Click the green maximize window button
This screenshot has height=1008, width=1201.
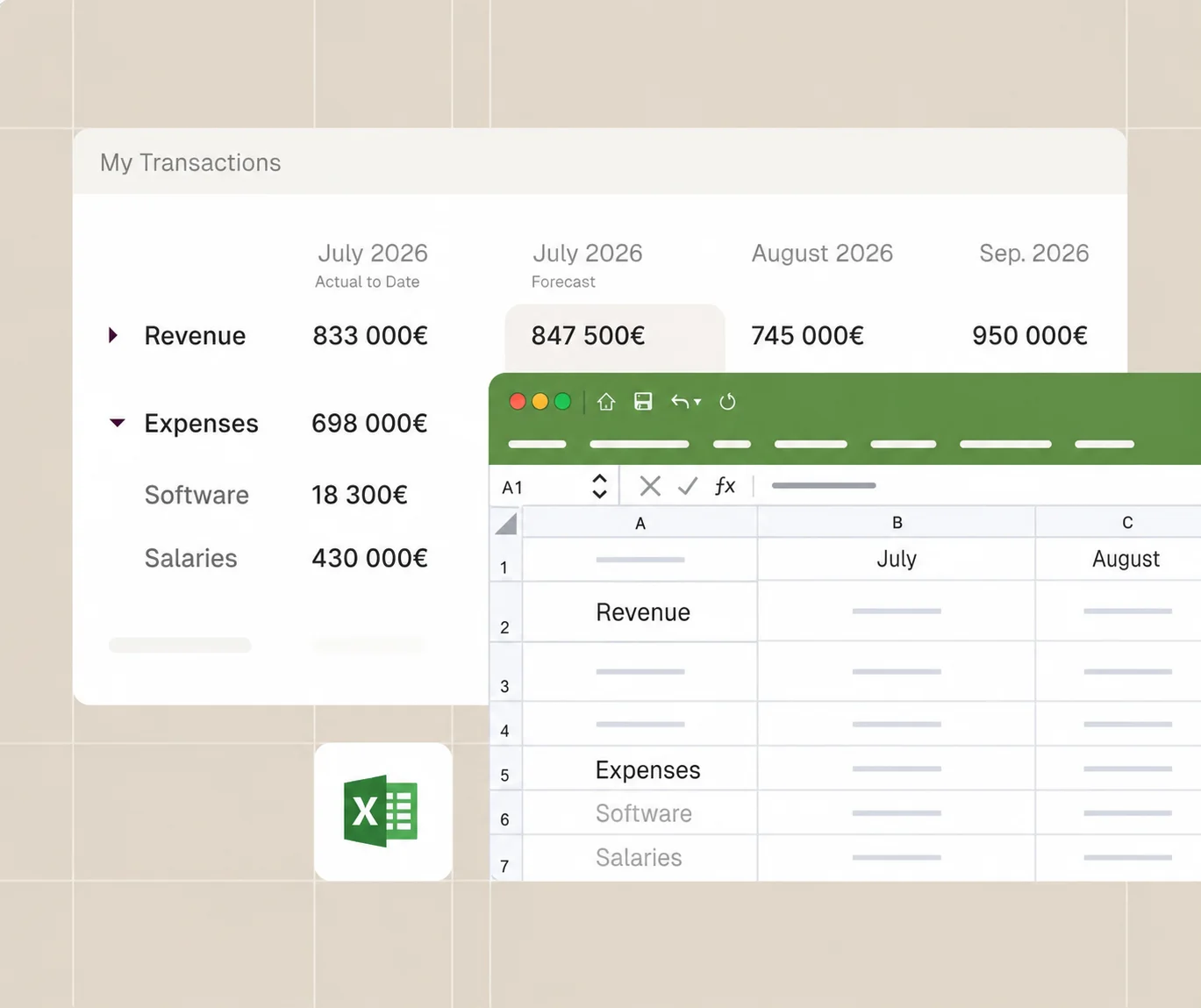563,402
